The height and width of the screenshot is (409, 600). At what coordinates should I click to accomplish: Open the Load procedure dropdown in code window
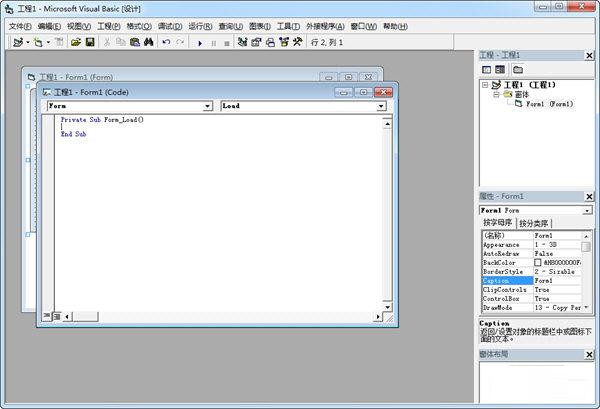pyautogui.click(x=381, y=106)
